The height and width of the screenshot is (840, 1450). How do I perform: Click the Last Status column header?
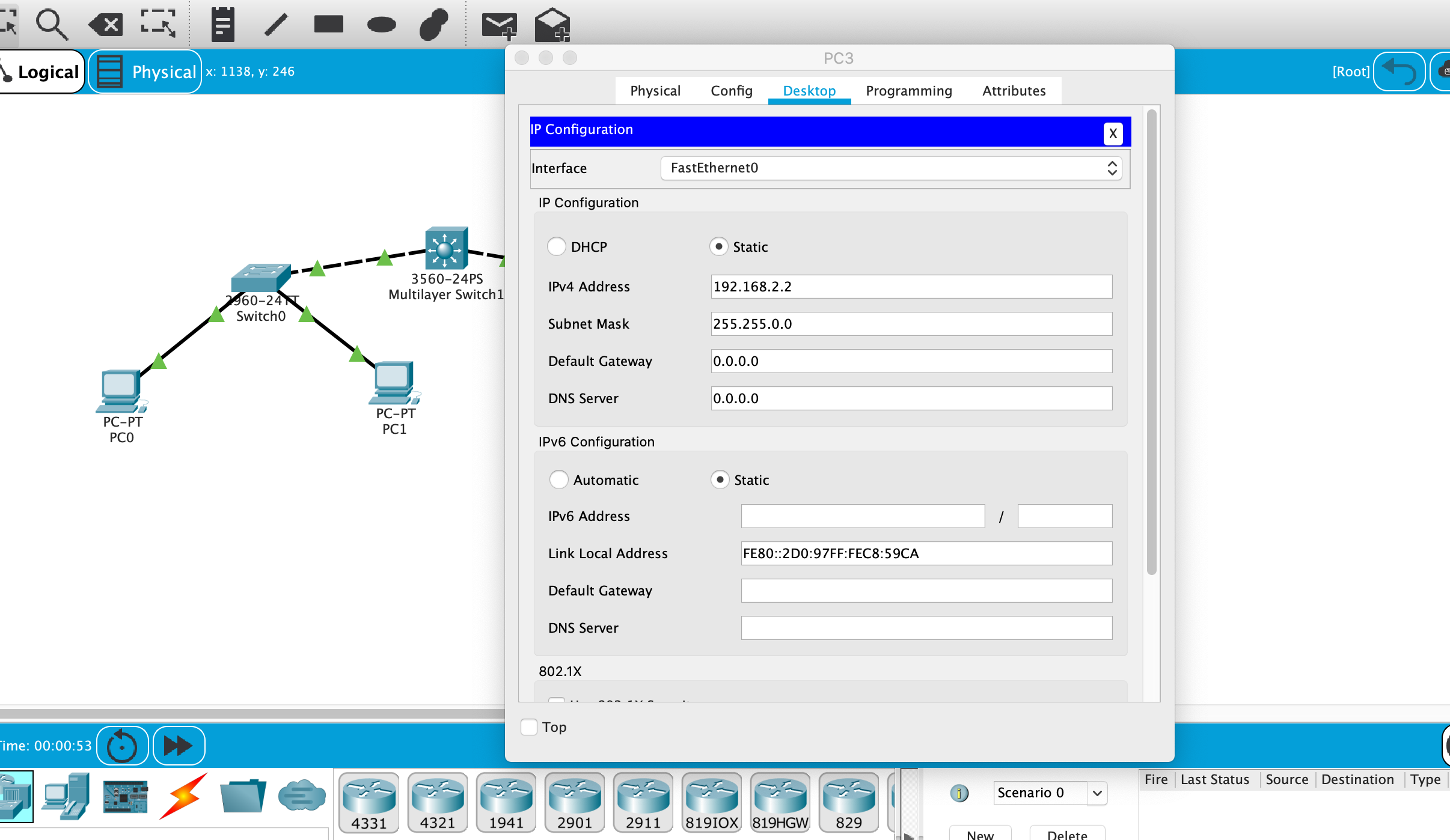pos(1215,779)
